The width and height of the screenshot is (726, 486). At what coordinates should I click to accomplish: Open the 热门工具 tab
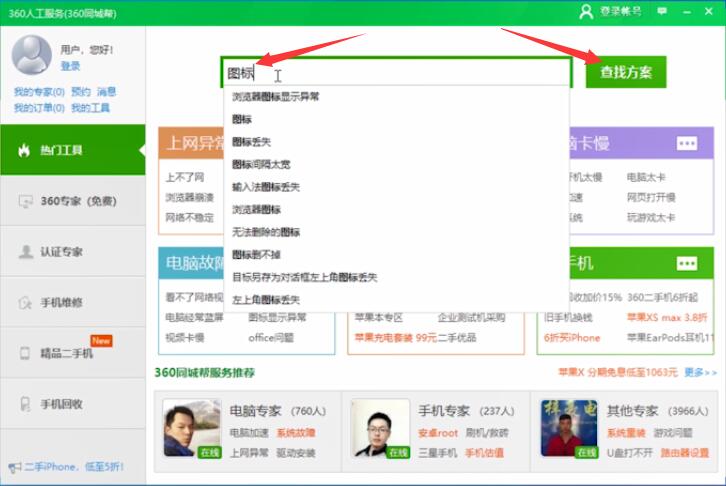click(73, 150)
